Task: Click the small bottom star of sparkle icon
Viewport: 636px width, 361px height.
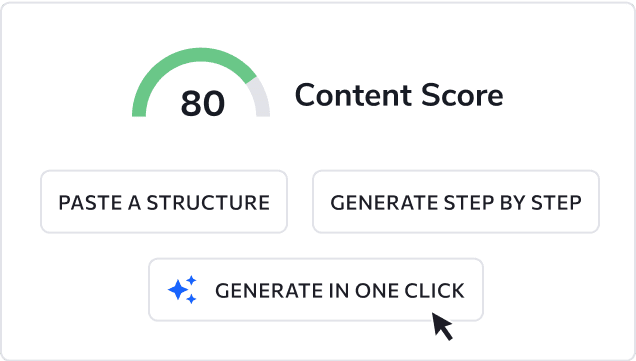Action: tap(191, 299)
